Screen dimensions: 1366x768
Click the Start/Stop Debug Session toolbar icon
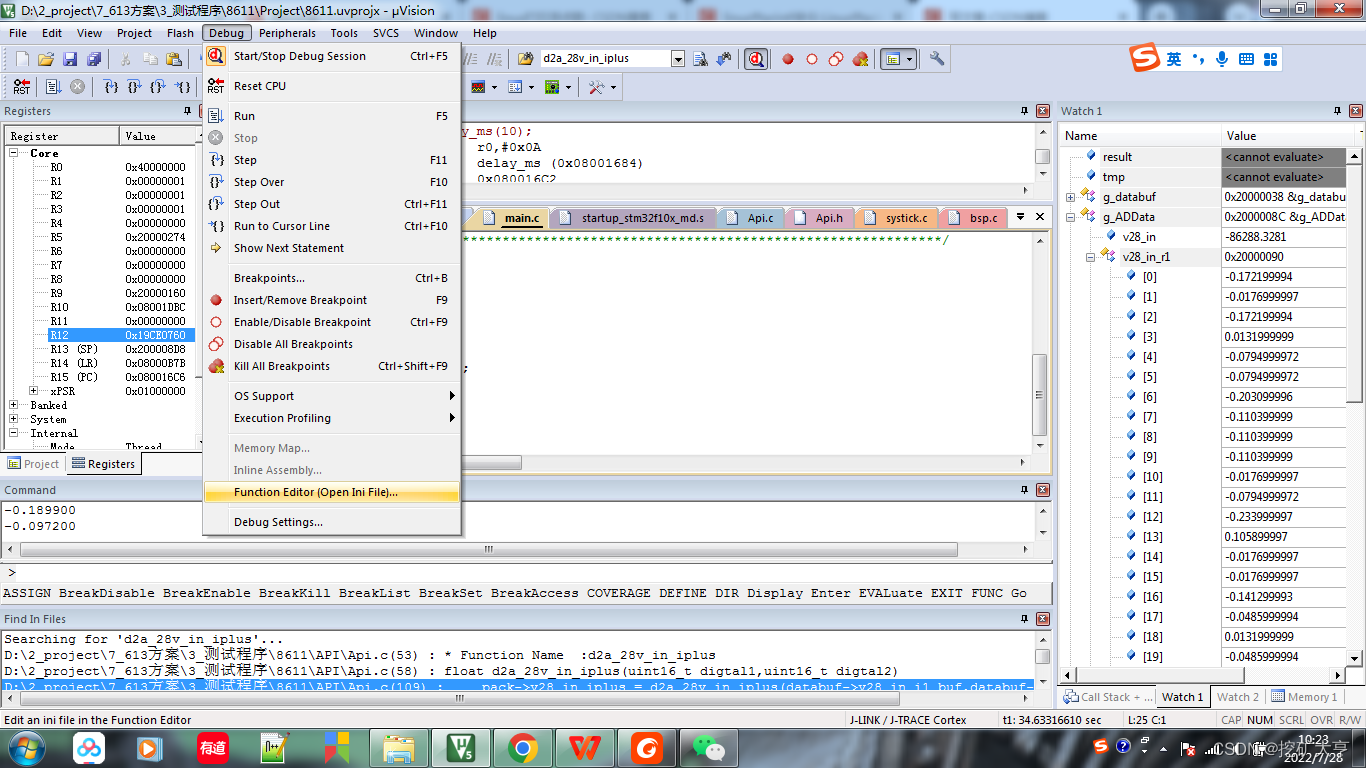756,59
